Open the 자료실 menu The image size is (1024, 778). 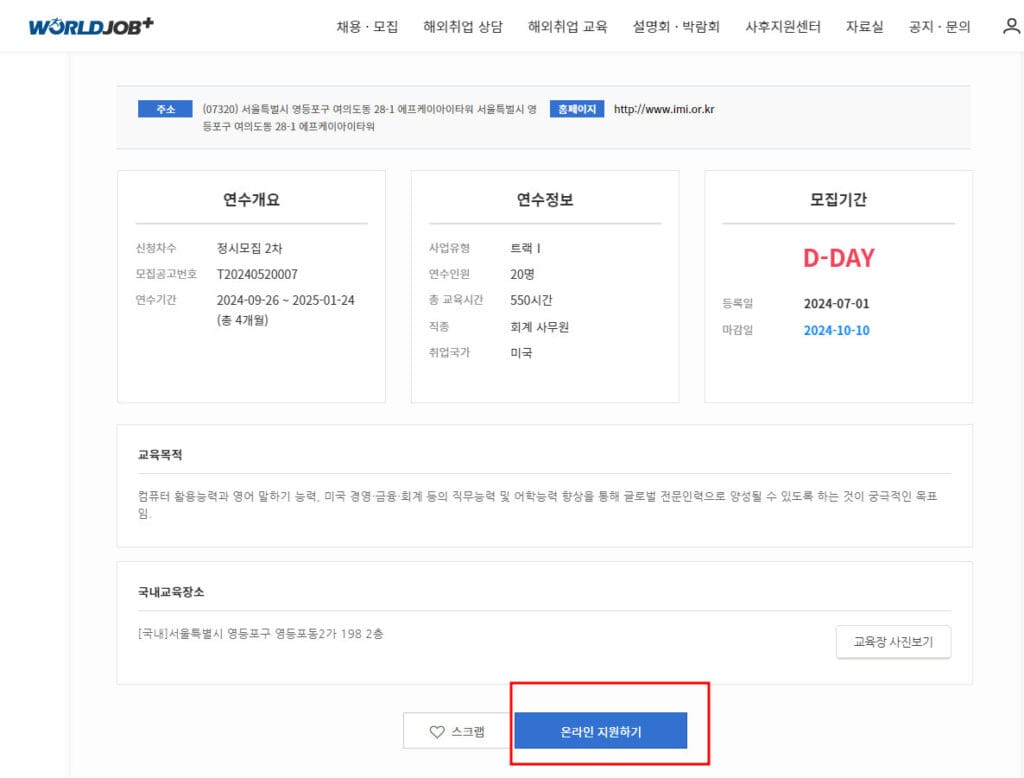(864, 28)
